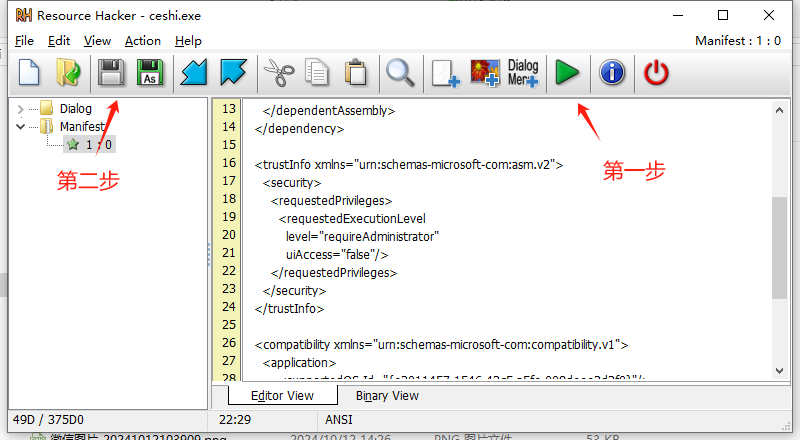800x440 pixels.
Task: Expand the Dialog tree node
Action: click(21, 109)
